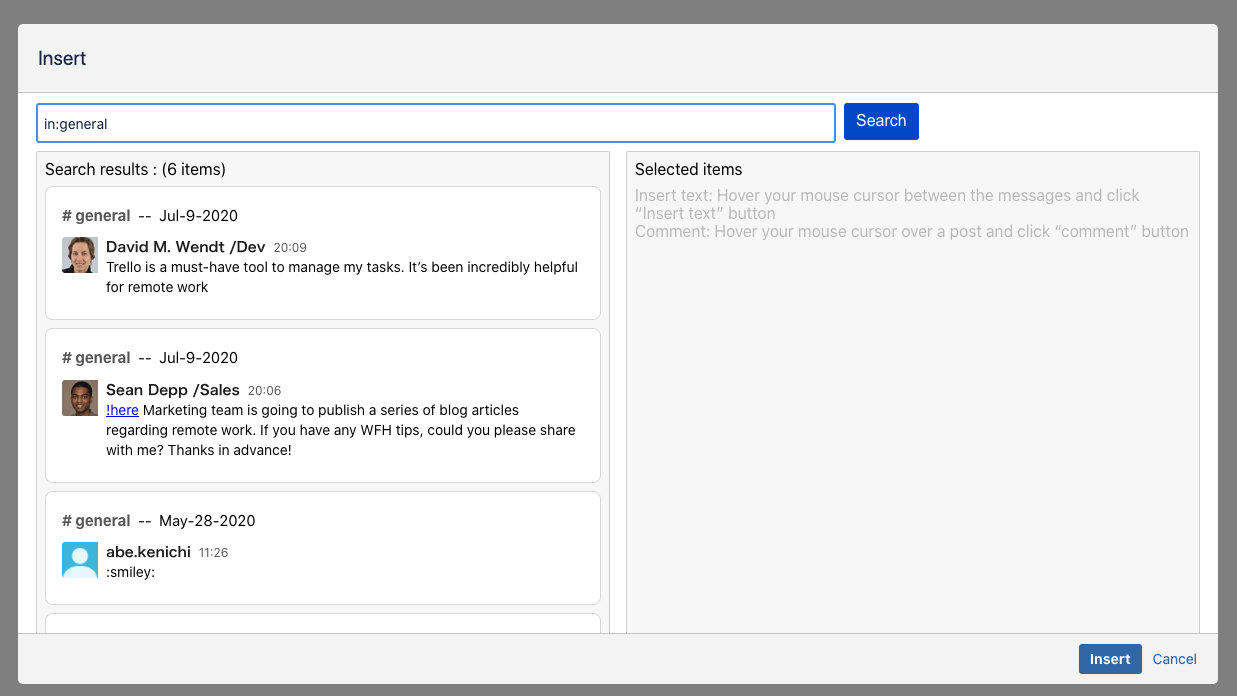Pick the Marketing team blog articles message
1237x696 pixels.
point(342,430)
